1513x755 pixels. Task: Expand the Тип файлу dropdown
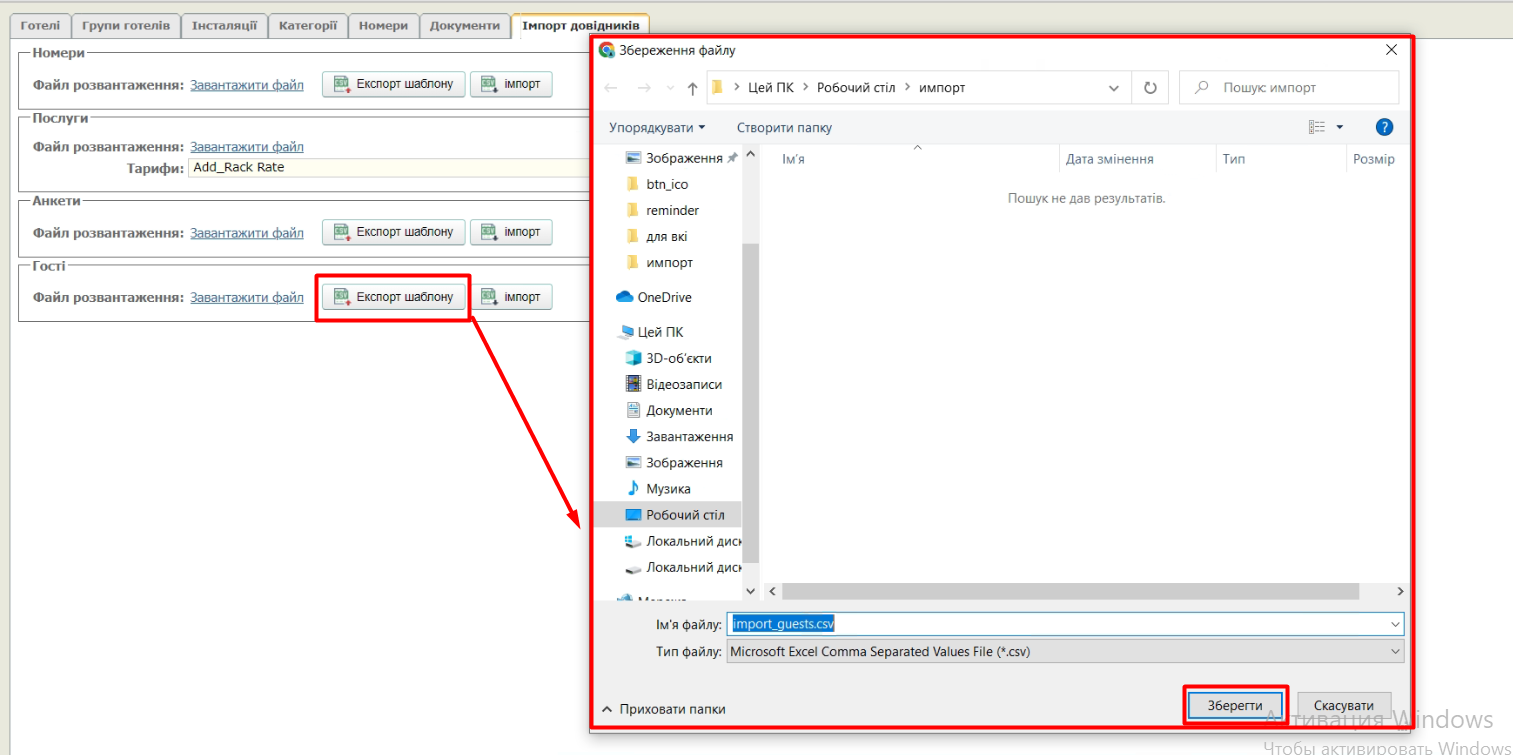[x=1396, y=651]
